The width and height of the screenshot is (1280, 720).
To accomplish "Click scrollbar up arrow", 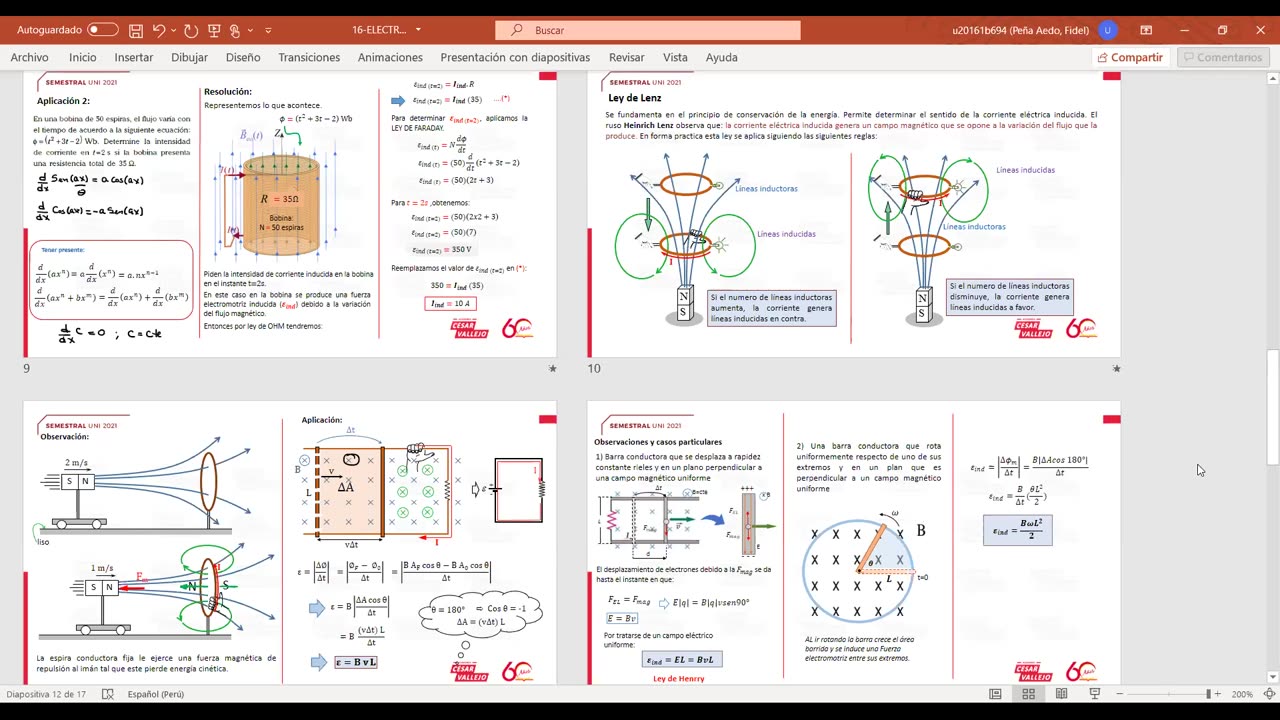I will tap(1272, 79).
